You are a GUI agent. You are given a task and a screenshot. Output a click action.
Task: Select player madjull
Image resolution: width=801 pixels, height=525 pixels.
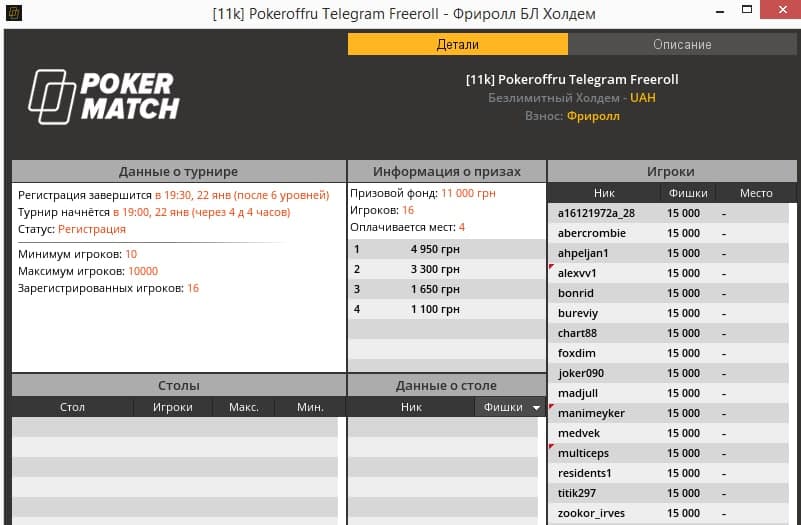[668, 393]
